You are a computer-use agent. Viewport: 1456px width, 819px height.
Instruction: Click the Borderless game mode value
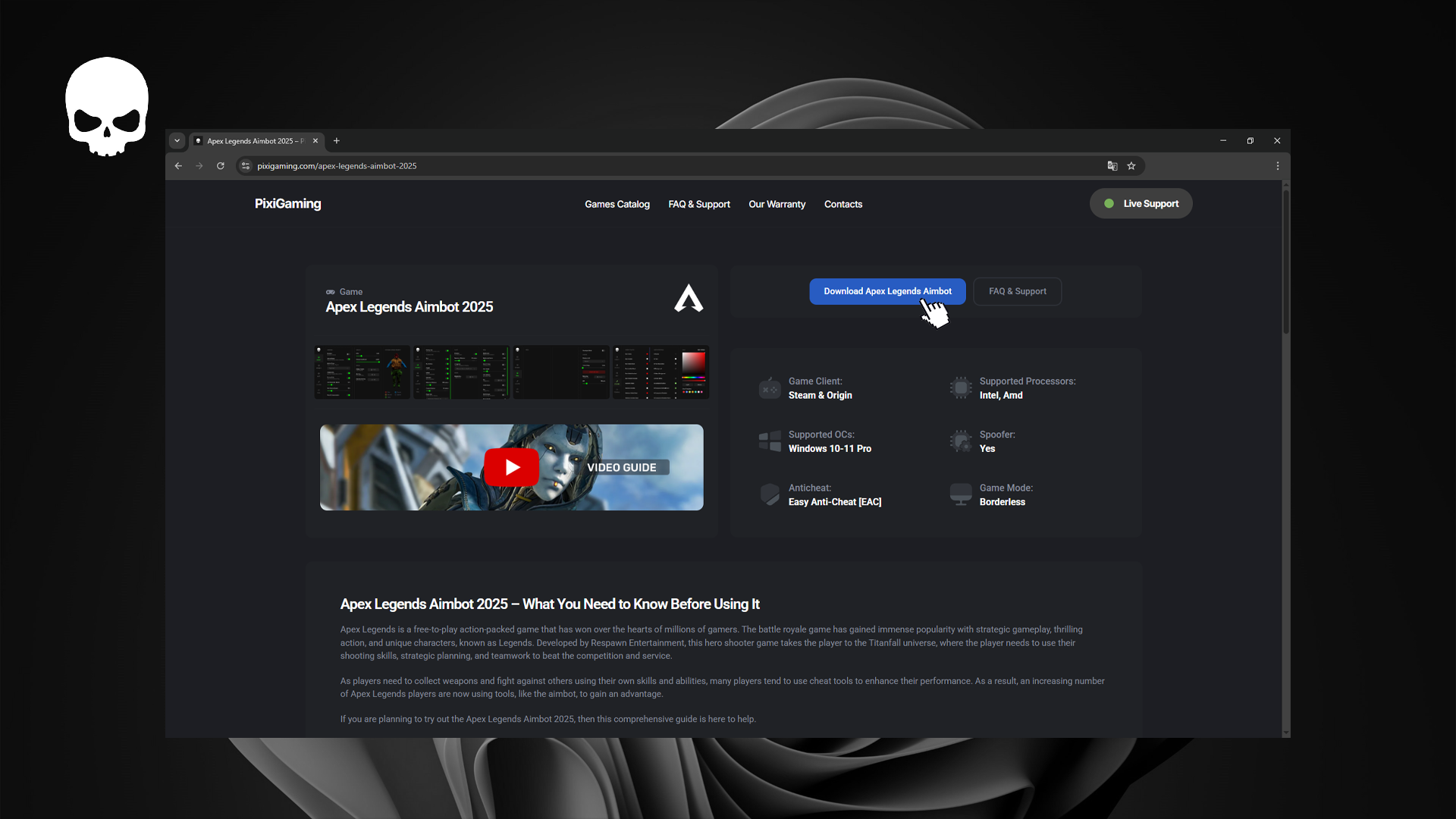click(x=1003, y=502)
